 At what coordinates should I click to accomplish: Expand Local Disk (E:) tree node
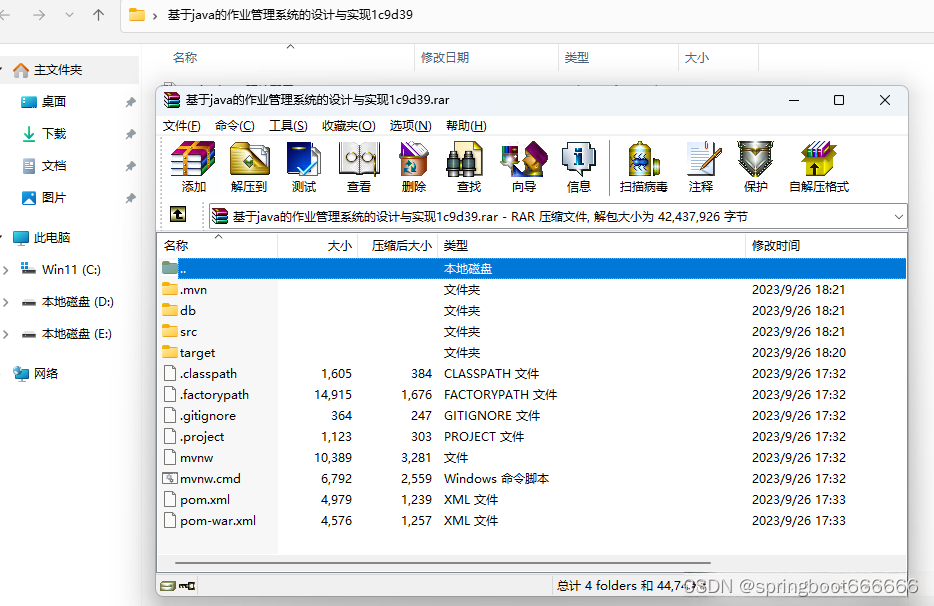(x=6, y=334)
